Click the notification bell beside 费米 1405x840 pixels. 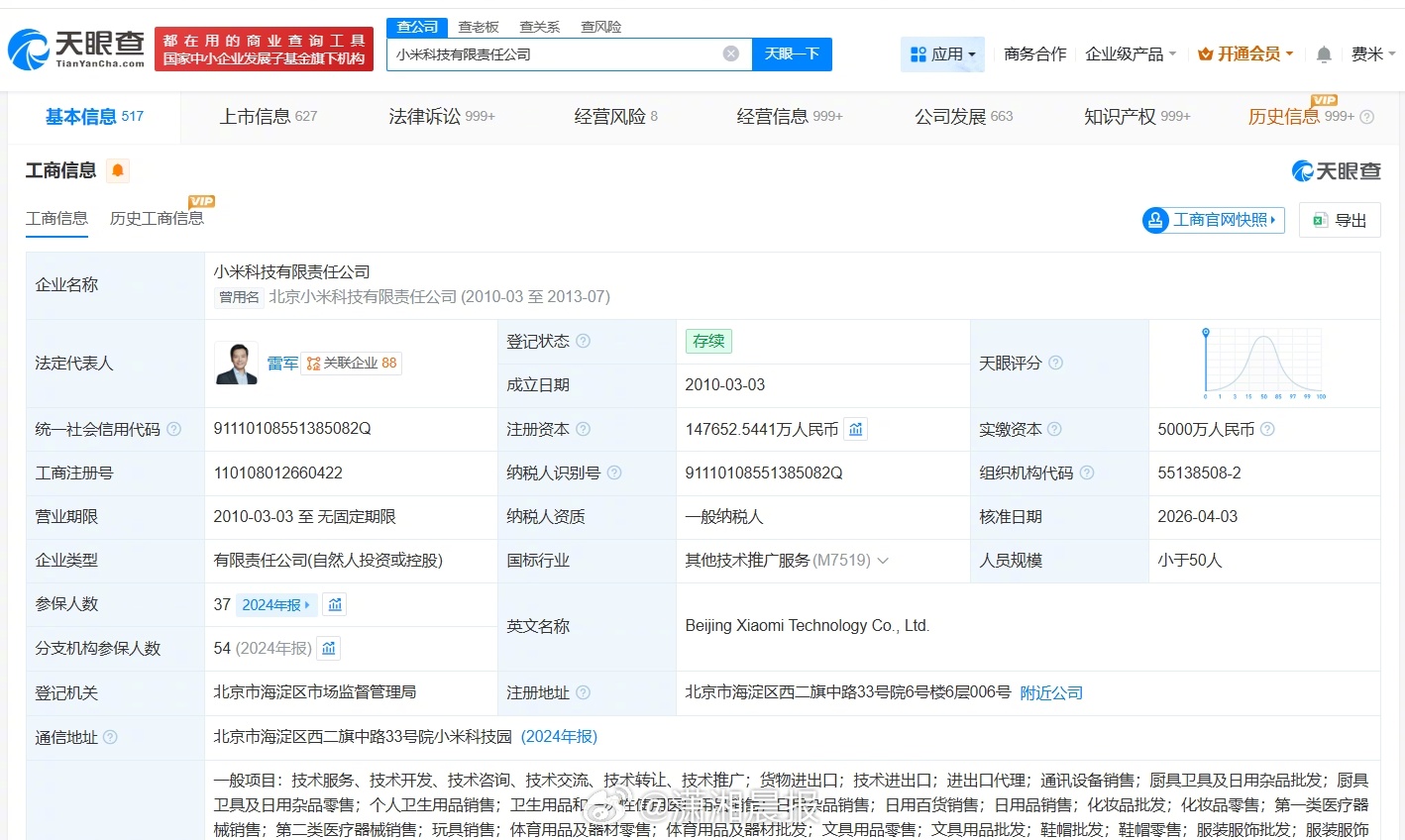click(x=1323, y=54)
